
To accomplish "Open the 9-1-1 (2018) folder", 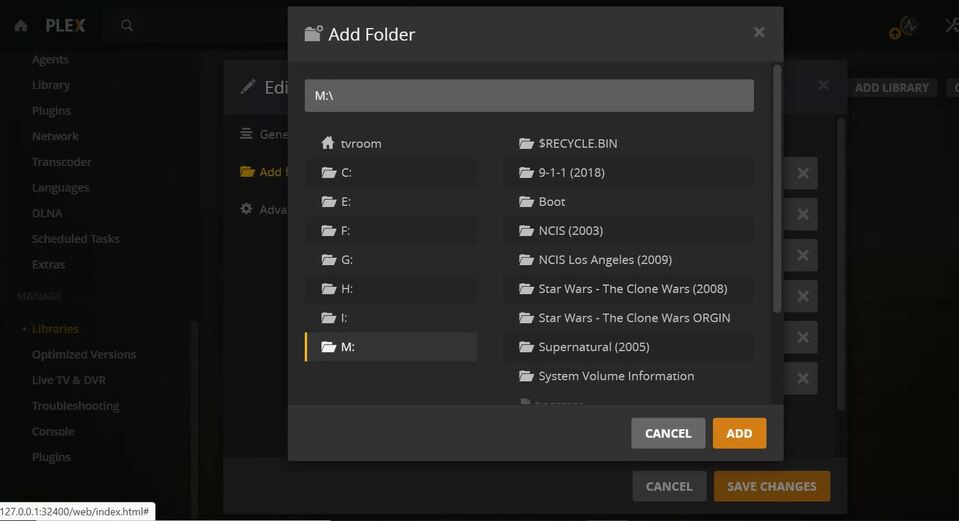I will click(628, 172).
